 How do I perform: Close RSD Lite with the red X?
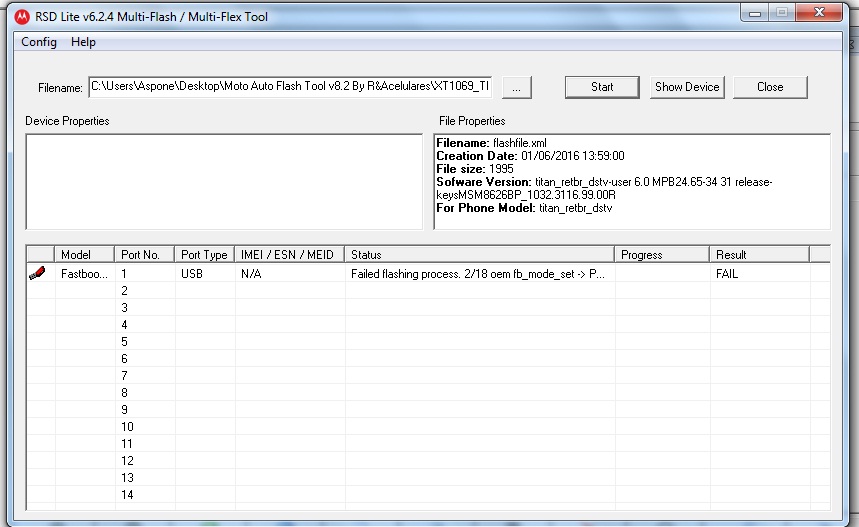coord(819,13)
